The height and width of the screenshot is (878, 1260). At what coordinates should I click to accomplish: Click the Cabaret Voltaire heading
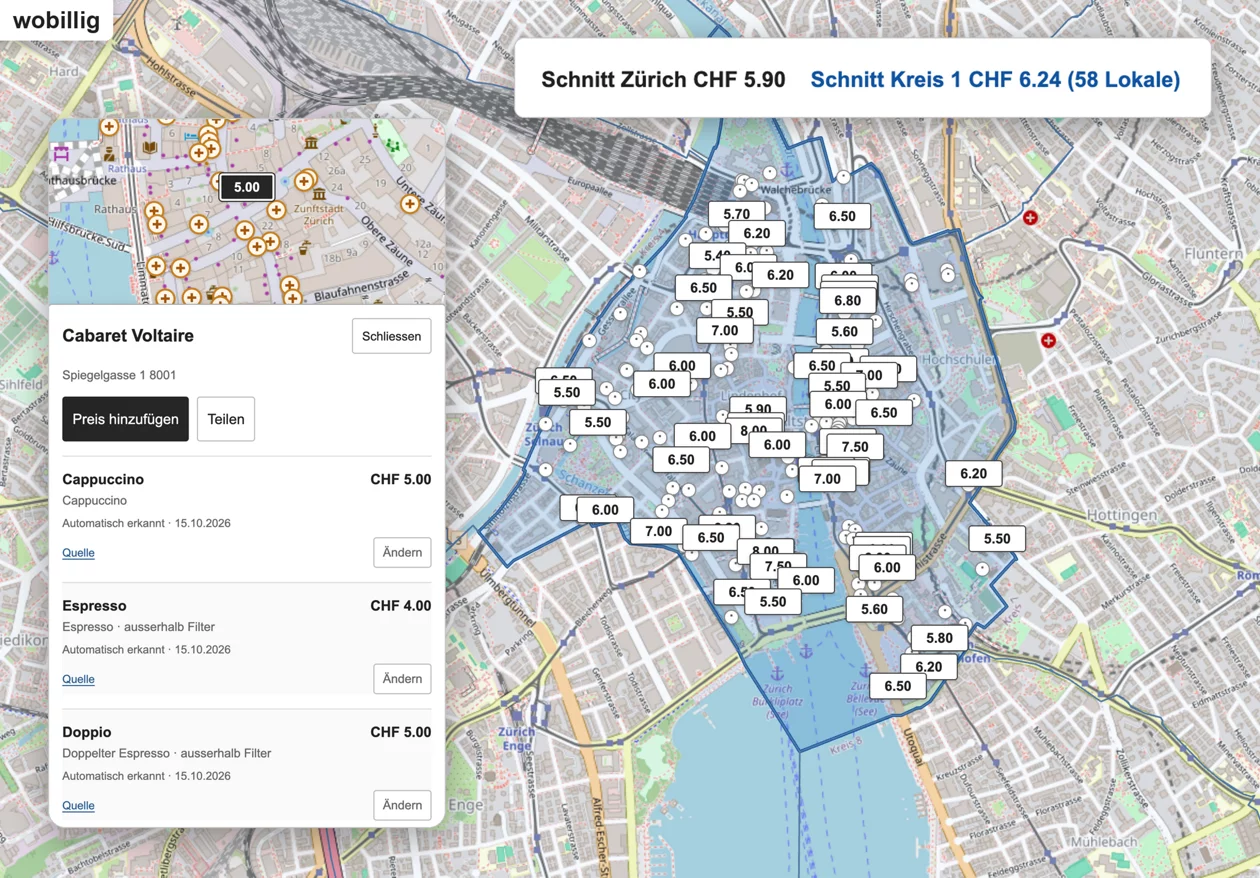(x=128, y=336)
